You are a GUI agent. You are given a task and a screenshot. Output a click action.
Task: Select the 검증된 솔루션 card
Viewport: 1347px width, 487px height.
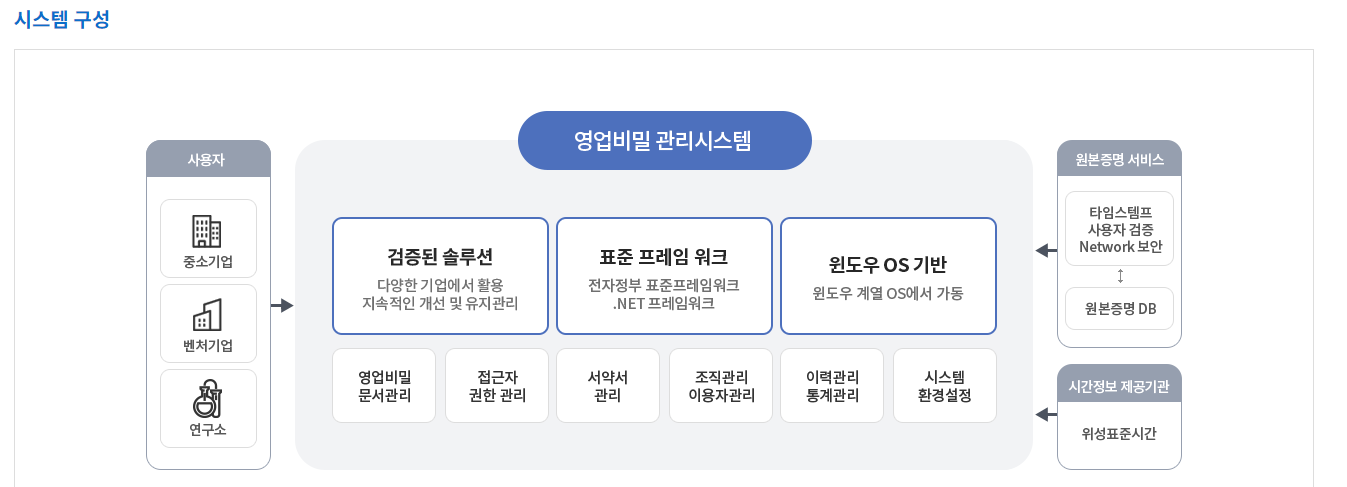point(440,276)
